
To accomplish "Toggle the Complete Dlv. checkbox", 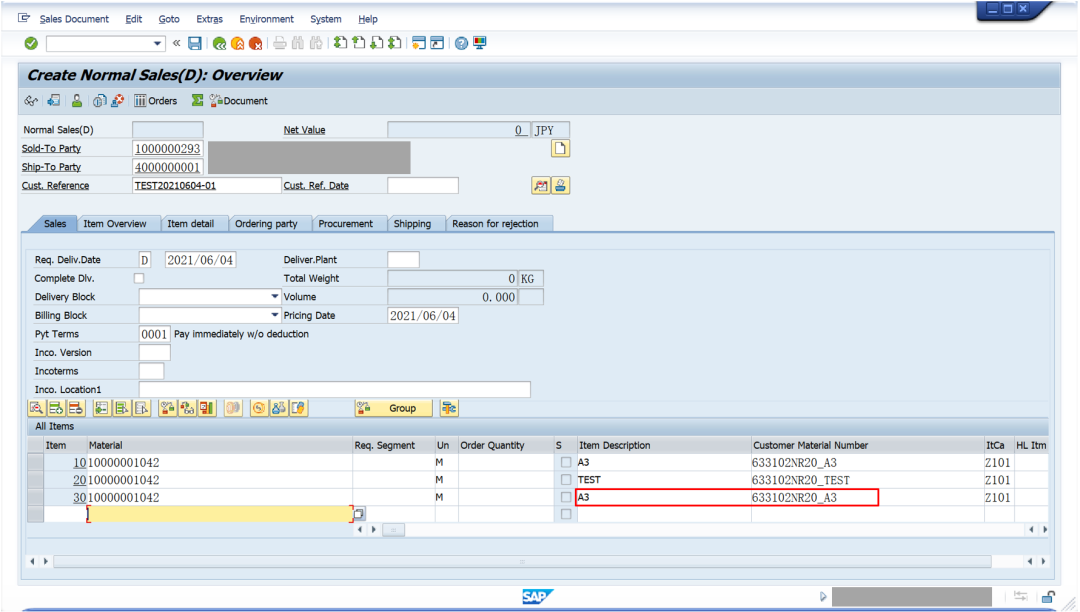I will tap(139, 278).
